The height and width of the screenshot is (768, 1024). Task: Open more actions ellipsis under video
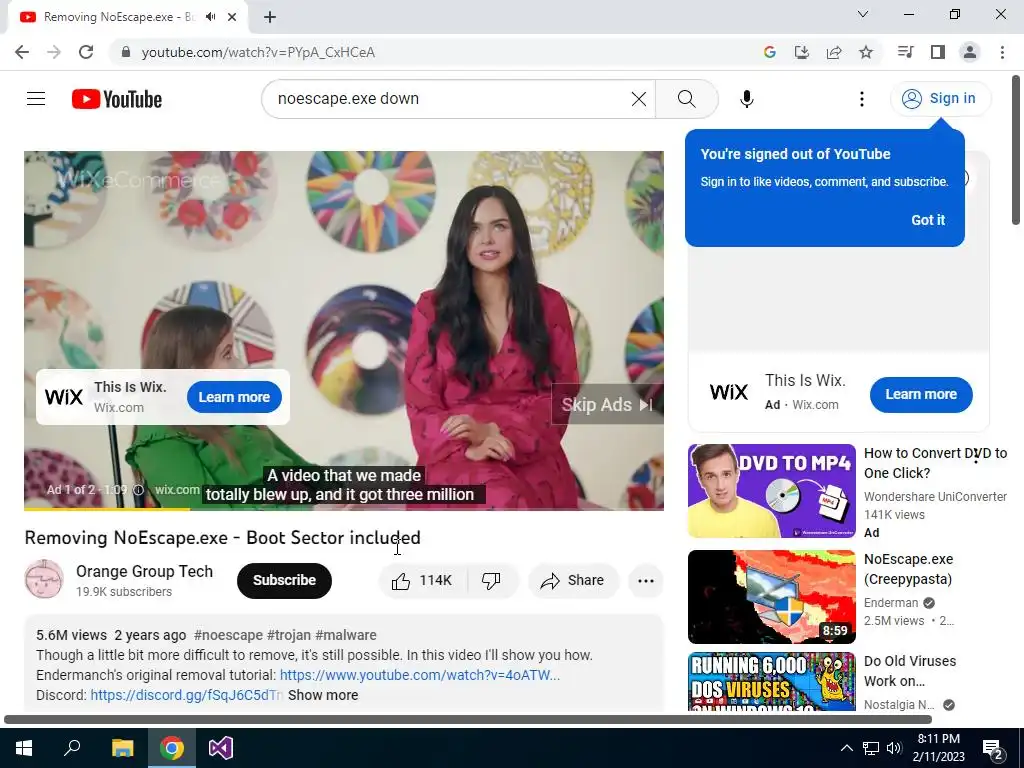645,581
